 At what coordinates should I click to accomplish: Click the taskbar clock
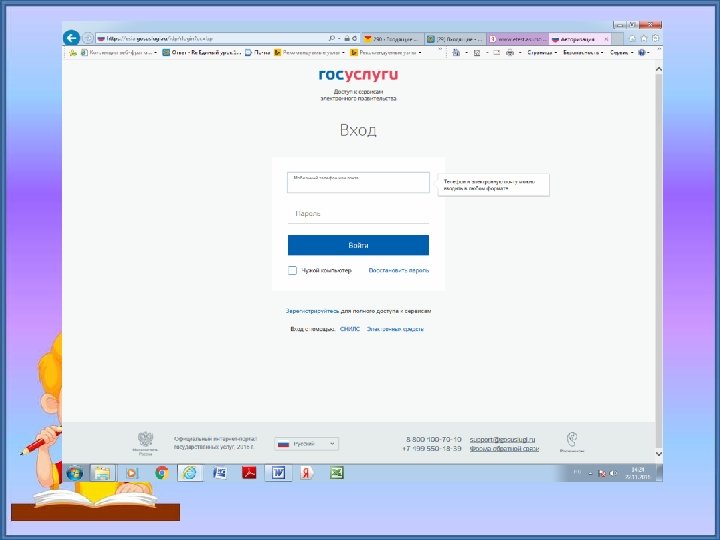tap(637, 473)
